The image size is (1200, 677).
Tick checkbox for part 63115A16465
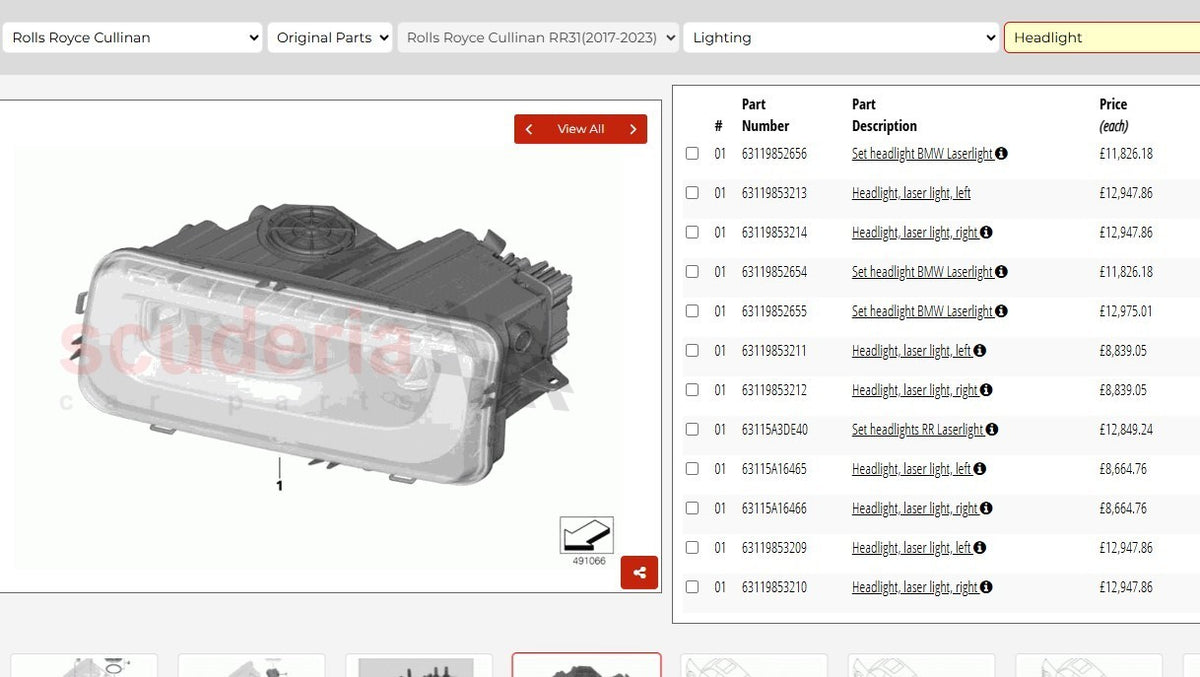692,468
